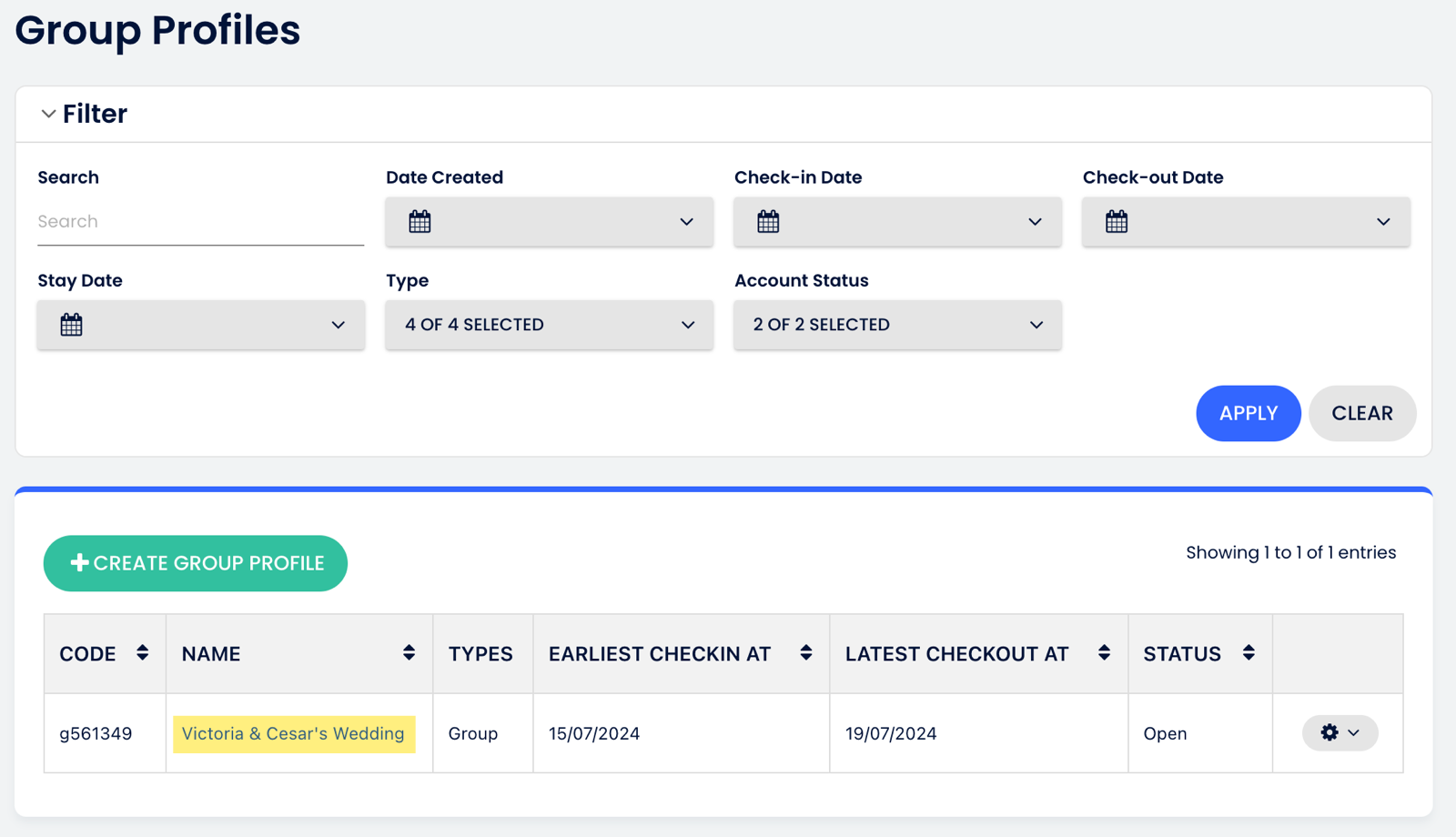Open Victoria & Cesar's Wedding profile
Screen dimensions: 1456x837
point(293,733)
